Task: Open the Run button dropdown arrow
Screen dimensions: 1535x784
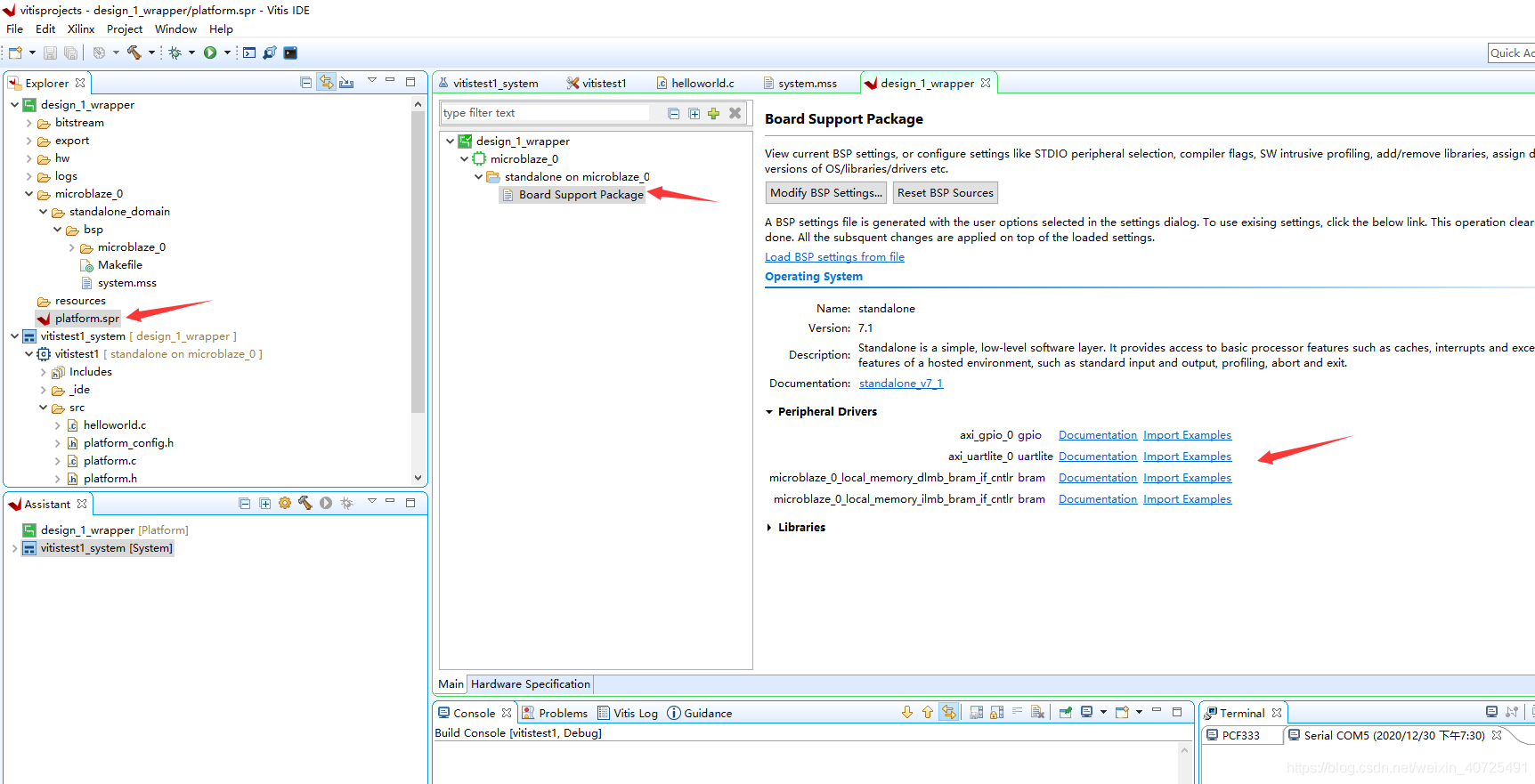Action: 227,53
